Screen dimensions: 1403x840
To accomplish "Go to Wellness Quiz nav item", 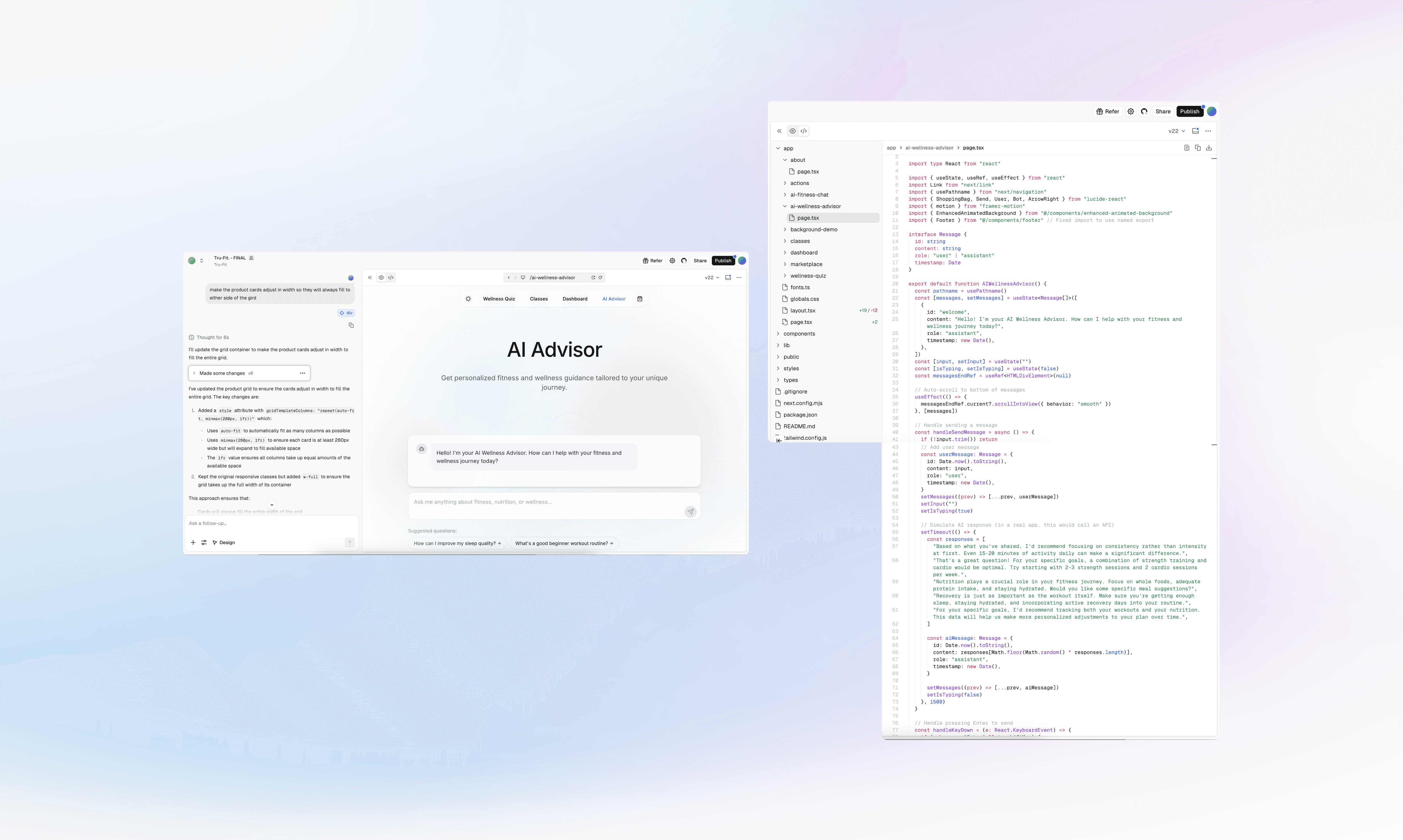I will (x=499, y=299).
